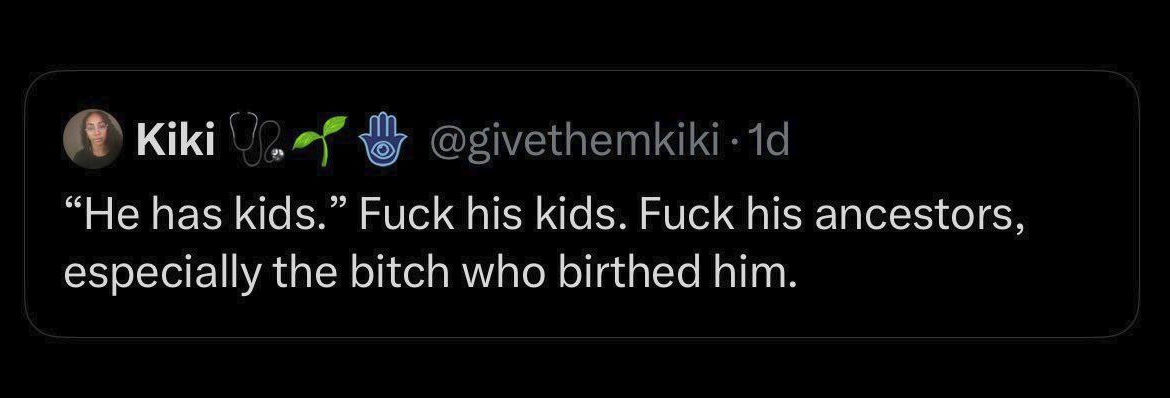1170x398 pixels.
Task: Click the green seedling emoji
Action: [319, 139]
